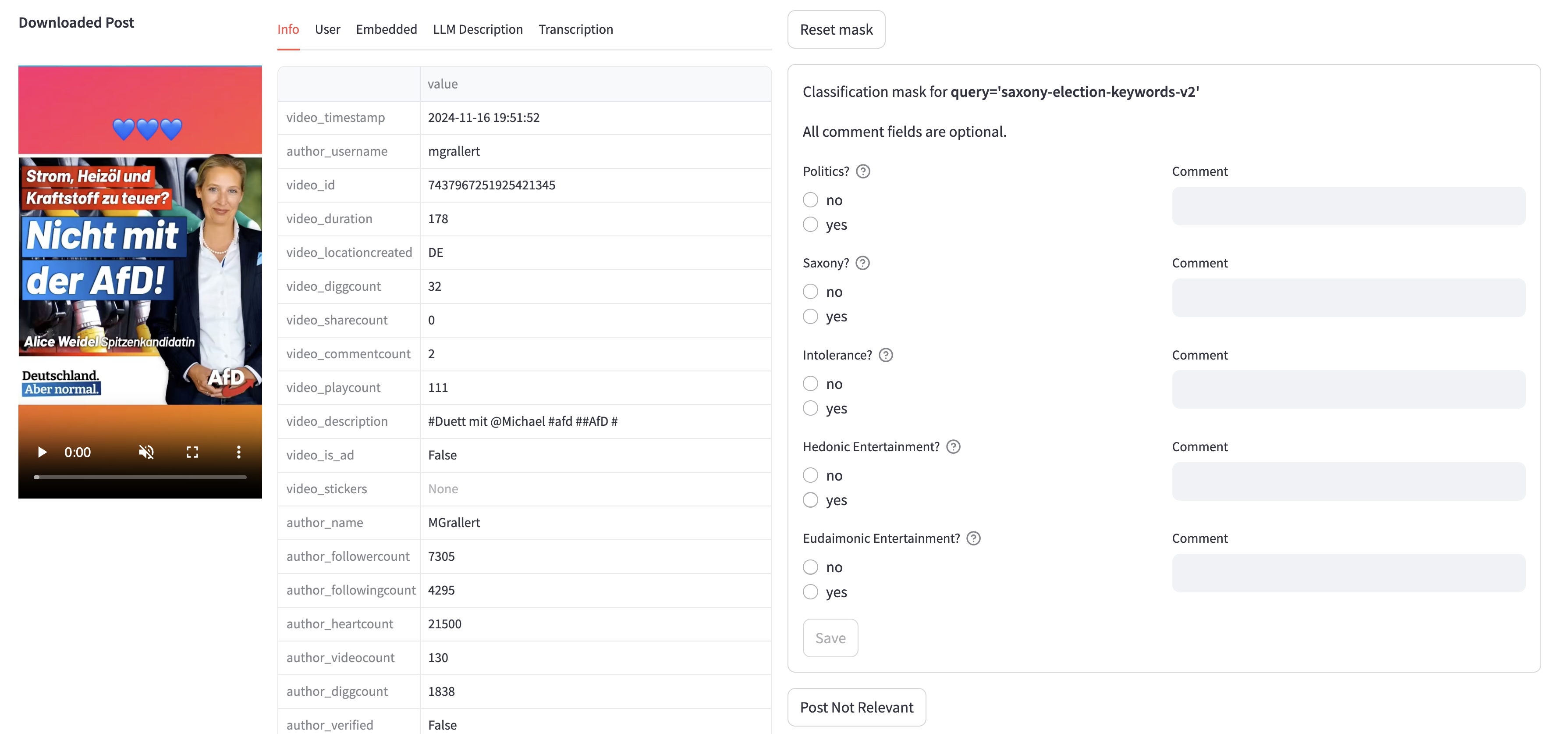
Task: Focus the Politics comment field
Action: click(x=1348, y=206)
